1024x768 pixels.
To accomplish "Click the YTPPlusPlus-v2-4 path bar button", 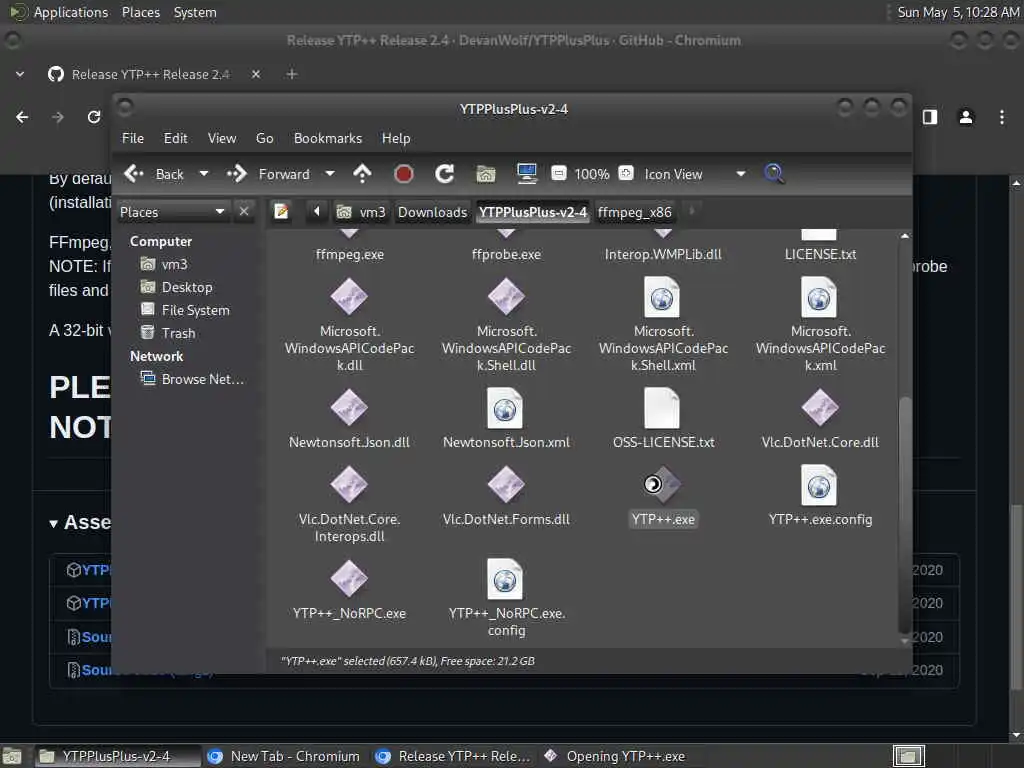I will pos(533,212).
